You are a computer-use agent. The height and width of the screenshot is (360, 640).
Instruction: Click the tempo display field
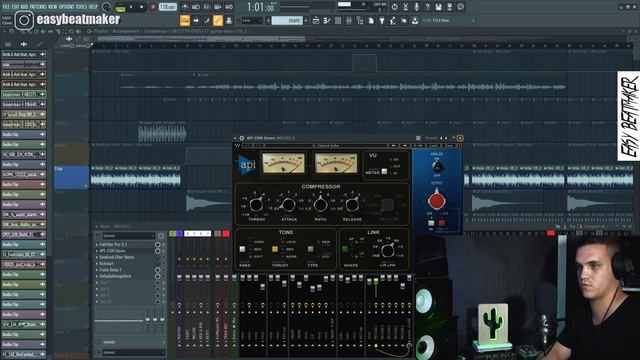click(167, 7)
